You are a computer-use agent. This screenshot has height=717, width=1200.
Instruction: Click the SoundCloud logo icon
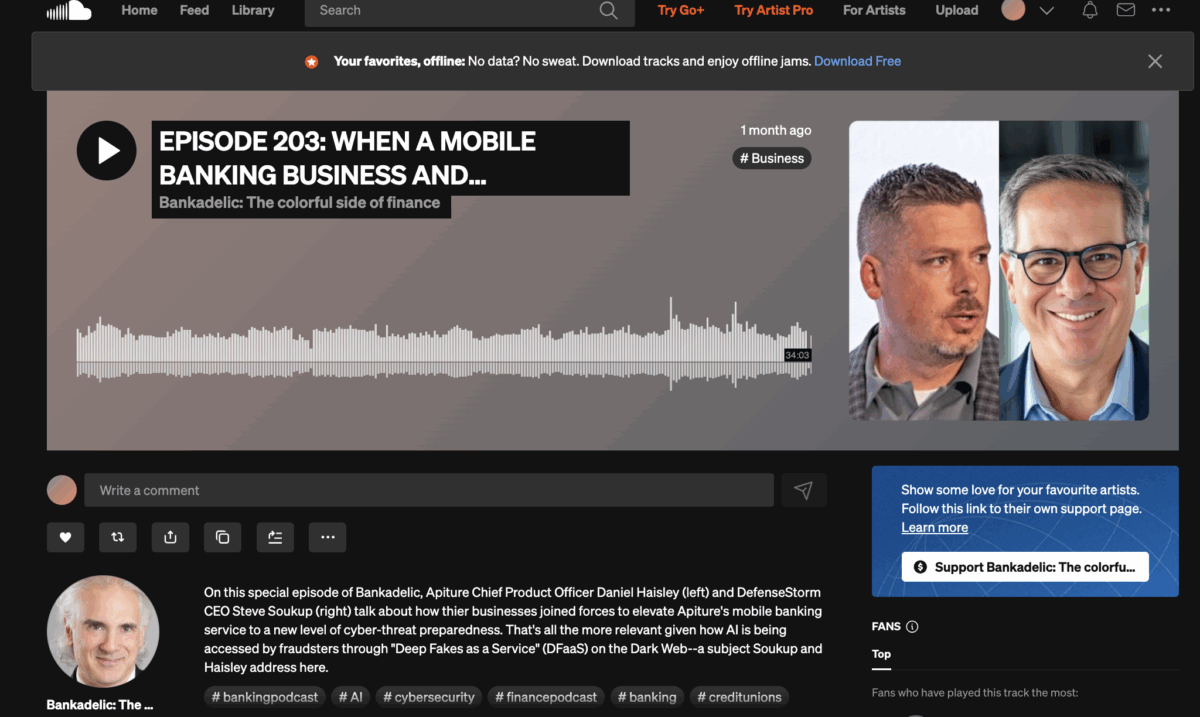(x=69, y=11)
